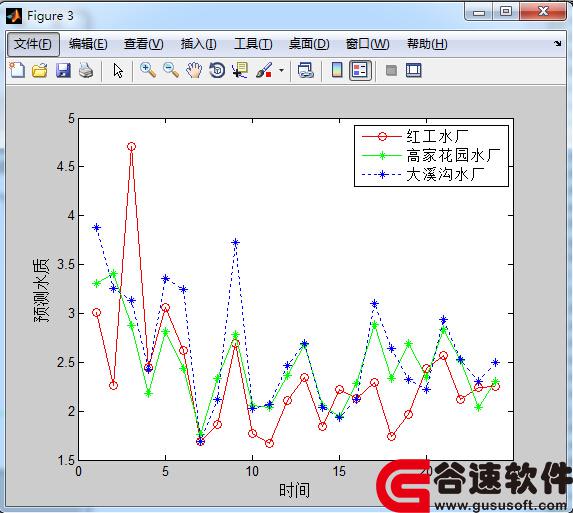Screen dimensions: 573x513
Task: Toggle the Insert Legend toolbar button
Action: (x=360, y=71)
